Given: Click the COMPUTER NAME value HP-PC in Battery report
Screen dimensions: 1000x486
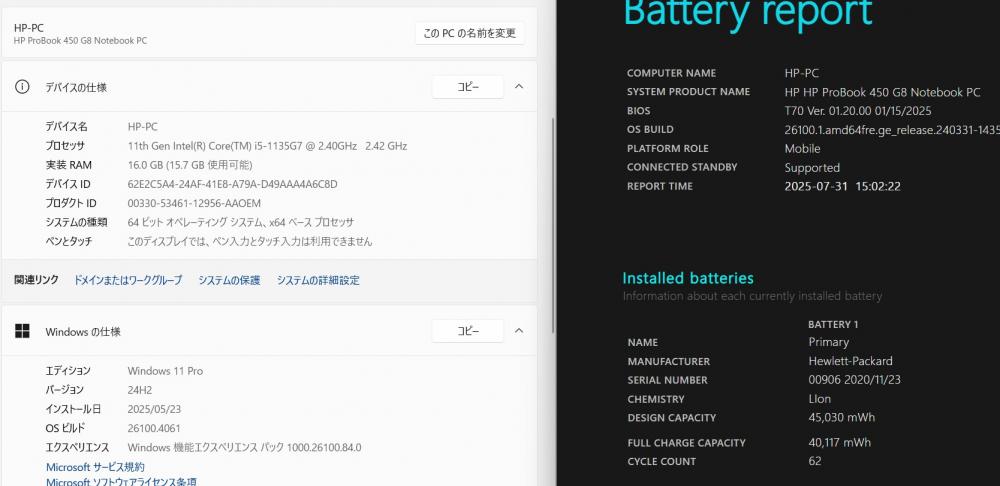Looking at the screenshot, I should [x=802, y=73].
